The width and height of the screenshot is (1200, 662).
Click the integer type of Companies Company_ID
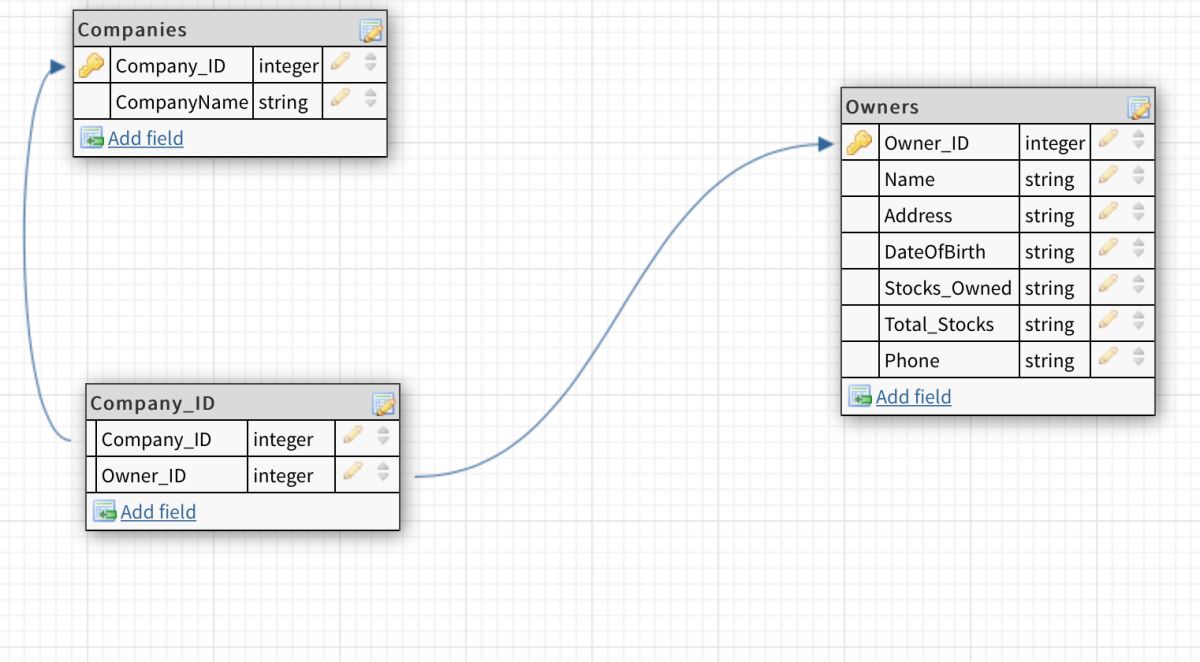[x=288, y=67]
